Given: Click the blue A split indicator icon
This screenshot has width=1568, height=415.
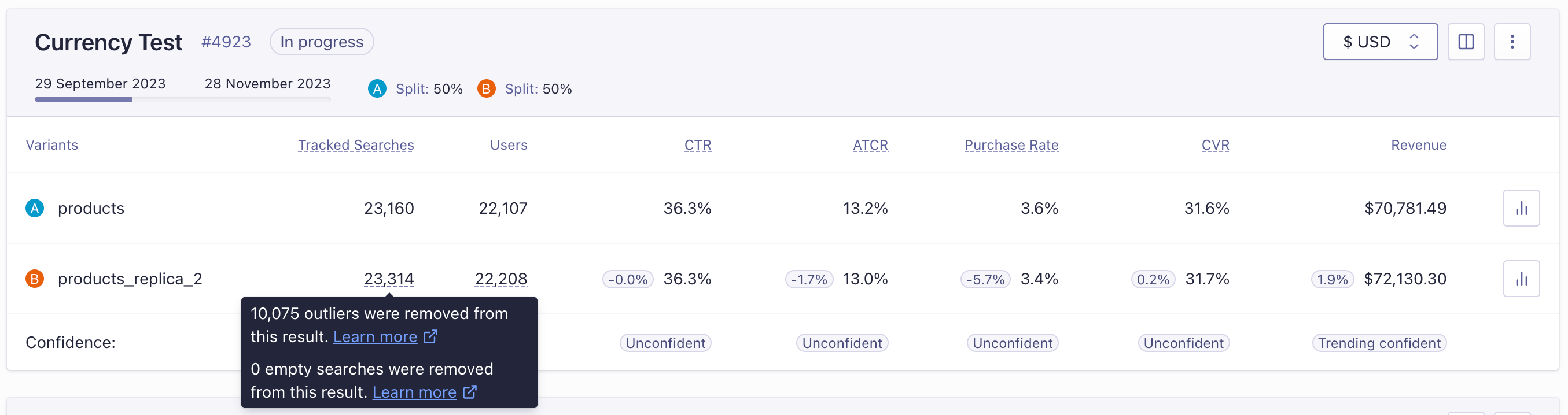Looking at the screenshot, I should (x=377, y=89).
